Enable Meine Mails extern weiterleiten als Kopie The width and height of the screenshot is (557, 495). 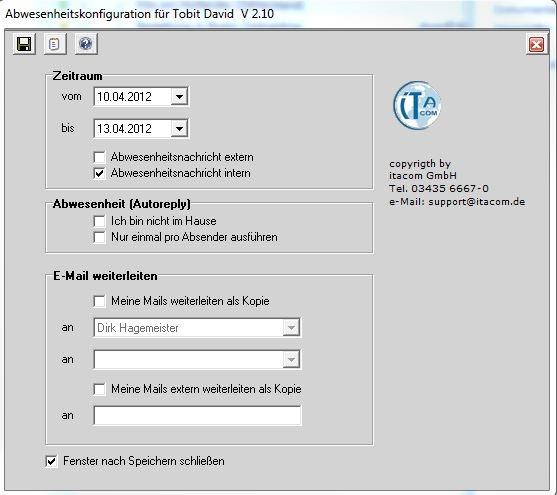point(99,389)
